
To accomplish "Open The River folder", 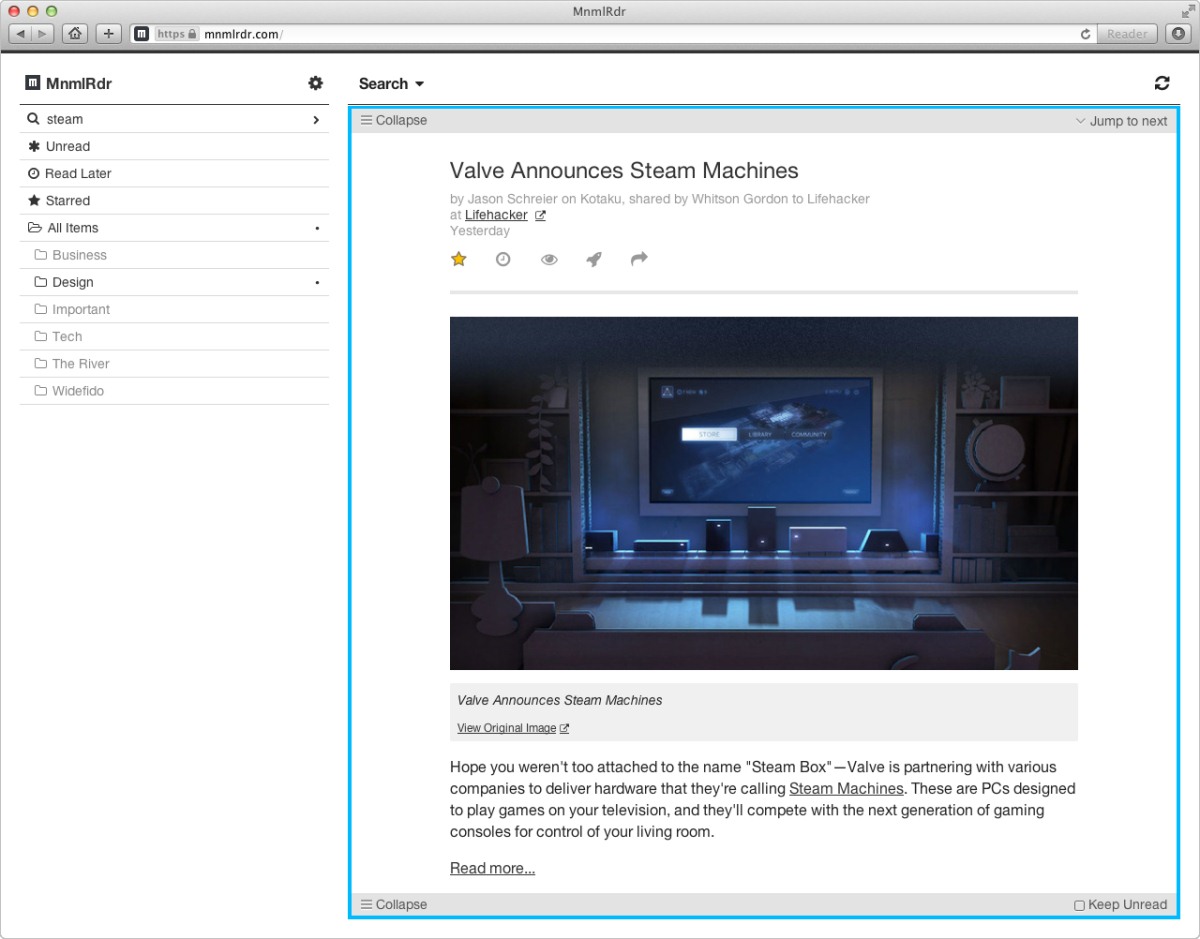I will point(174,363).
